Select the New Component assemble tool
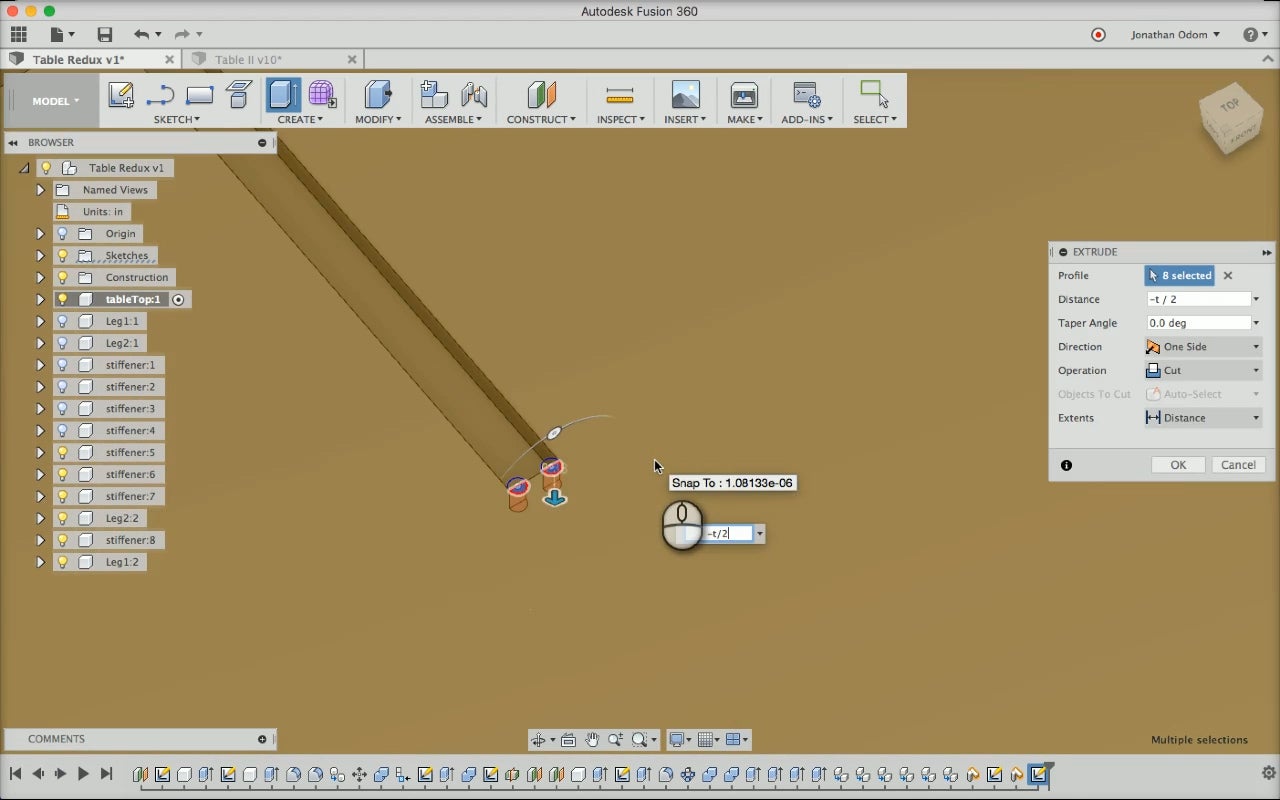This screenshot has height=800, width=1280. point(434,95)
